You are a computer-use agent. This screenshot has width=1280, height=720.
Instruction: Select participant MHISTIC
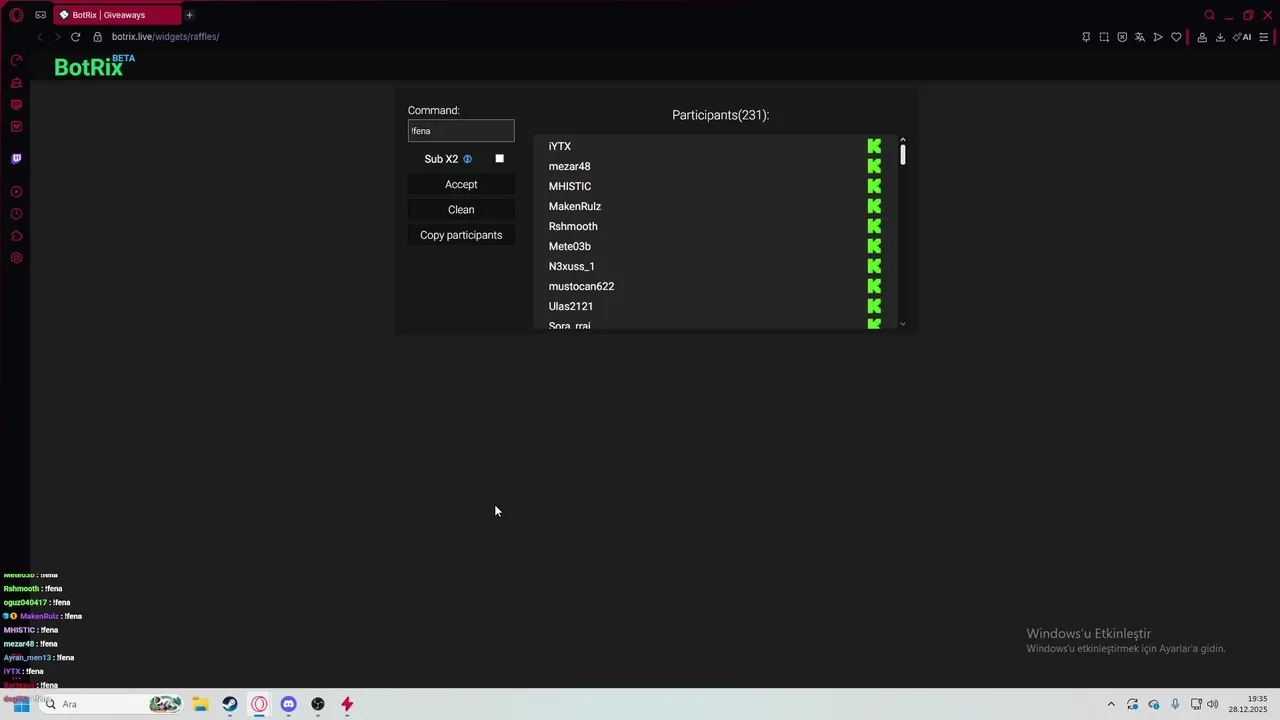point(570,186)
